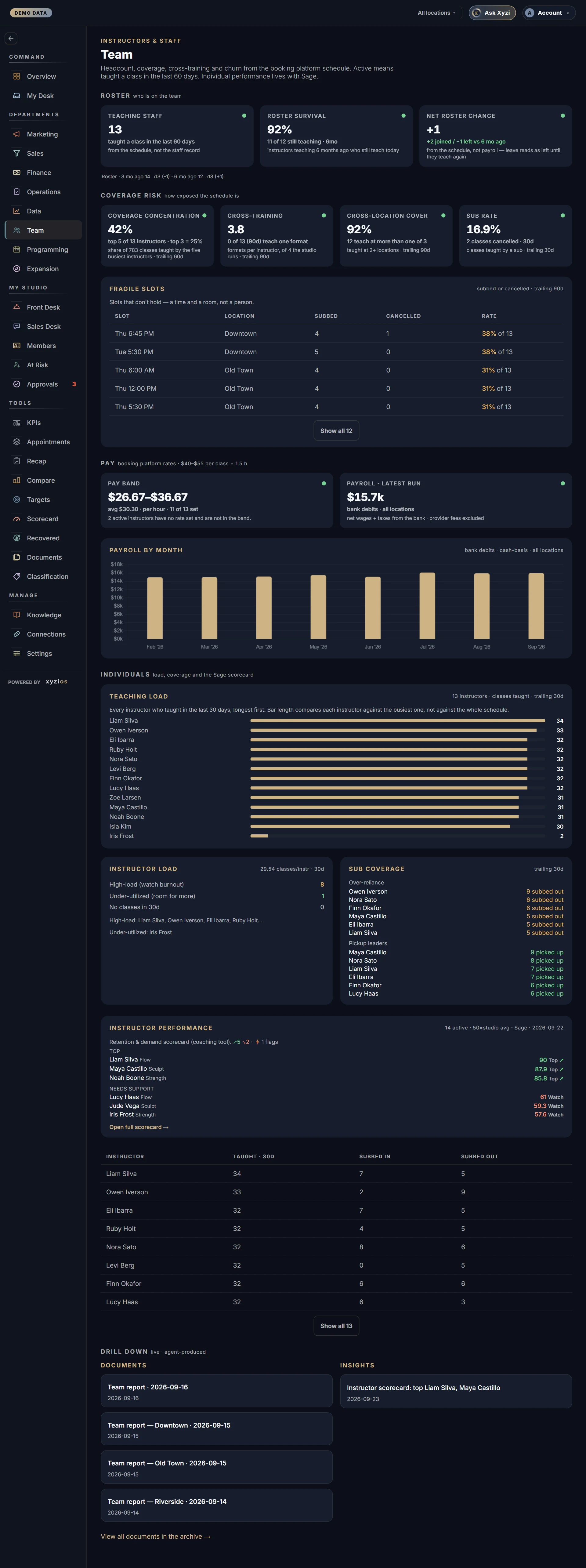Click the Front Desk bell icon
This screenshot has width=586, height=1568.
coord(16,307)
